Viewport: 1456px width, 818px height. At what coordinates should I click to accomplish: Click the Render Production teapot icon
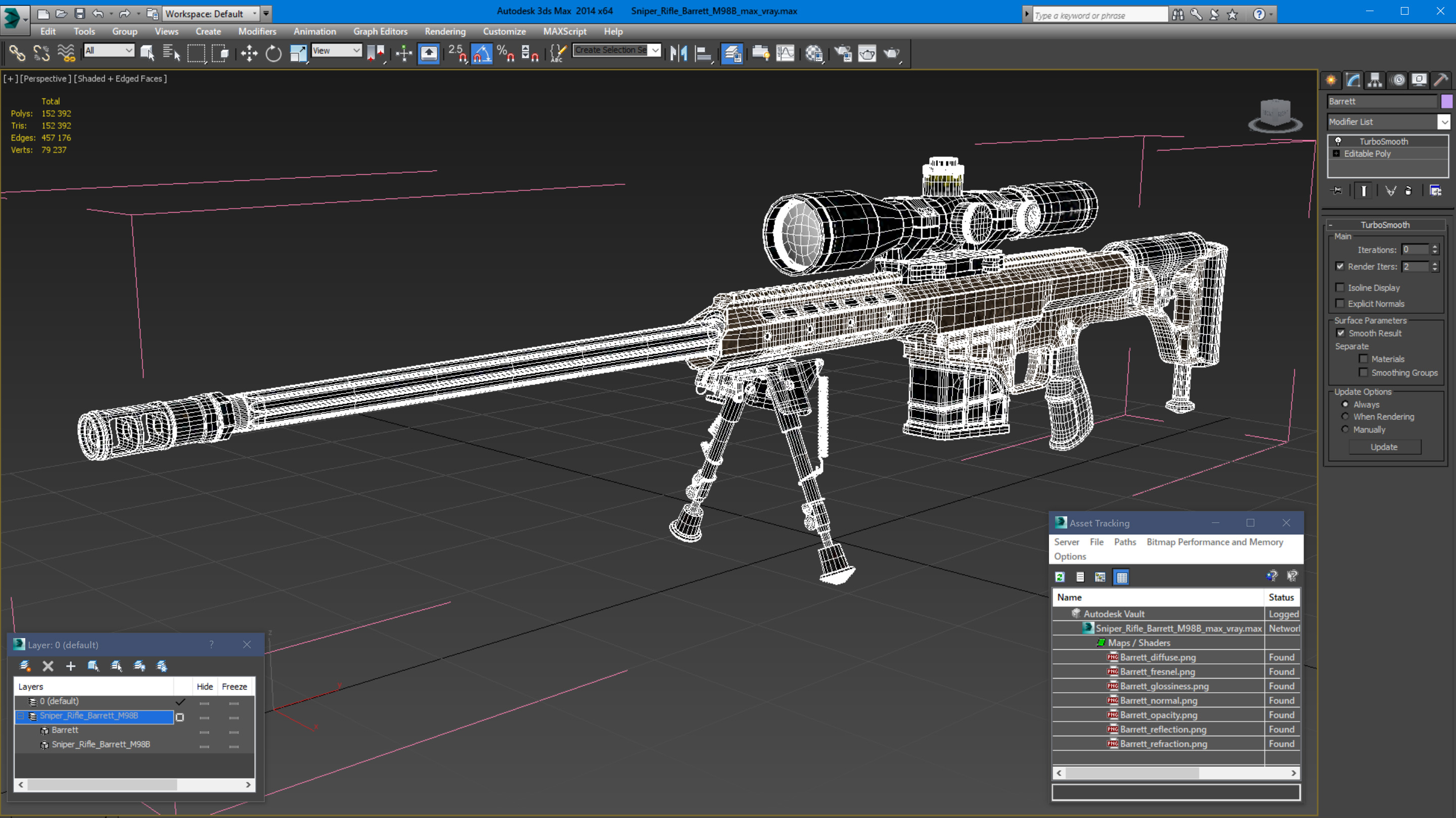click(x=892, y=54)
